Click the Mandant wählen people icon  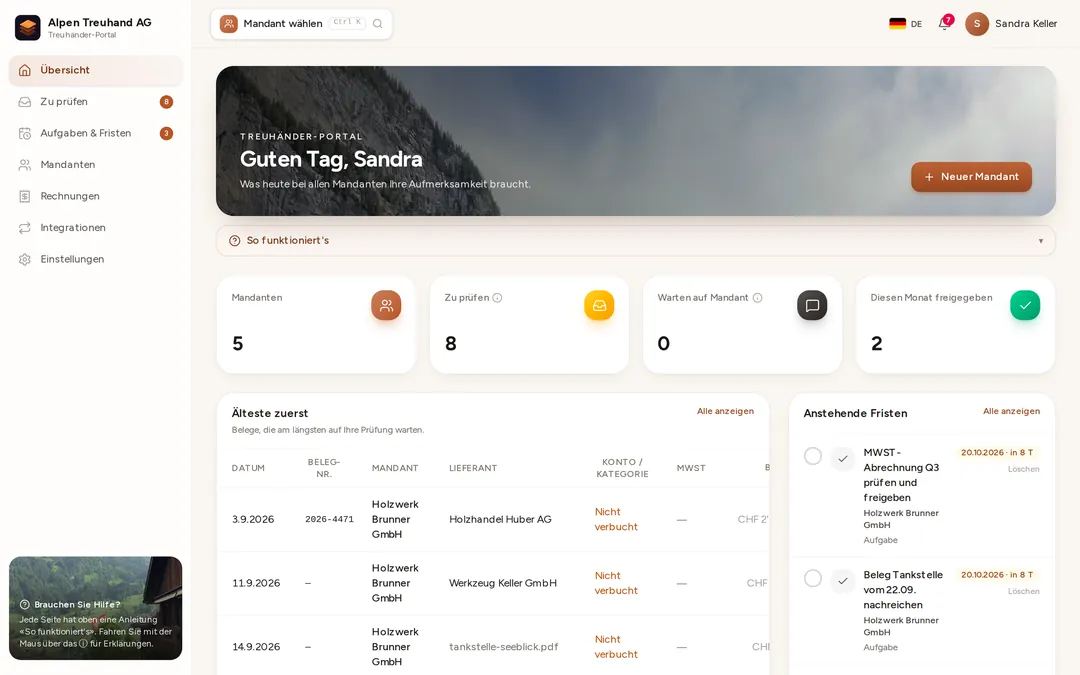coord(229,23)
